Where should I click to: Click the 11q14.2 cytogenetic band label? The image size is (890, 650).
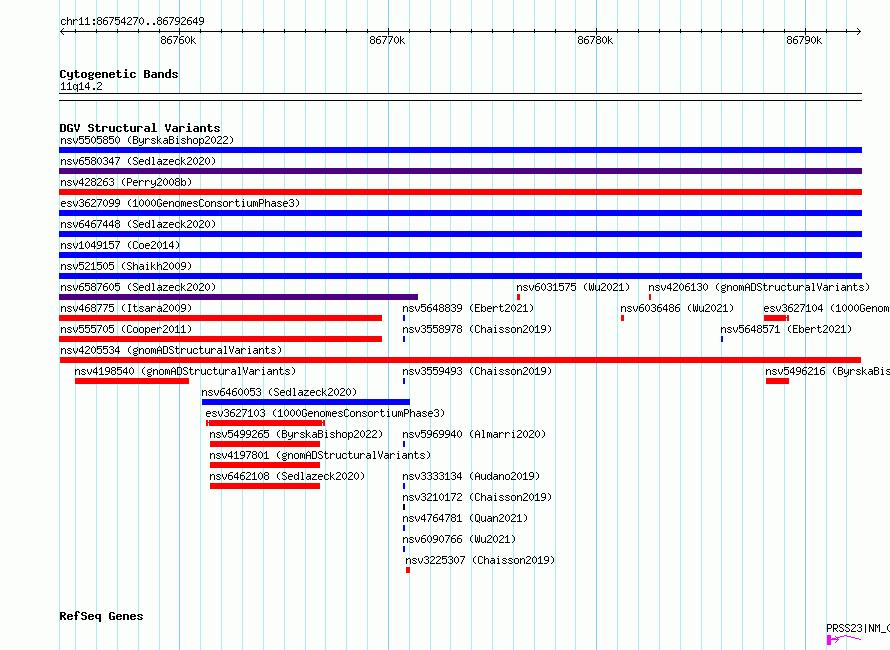click(x=81, y=86)
